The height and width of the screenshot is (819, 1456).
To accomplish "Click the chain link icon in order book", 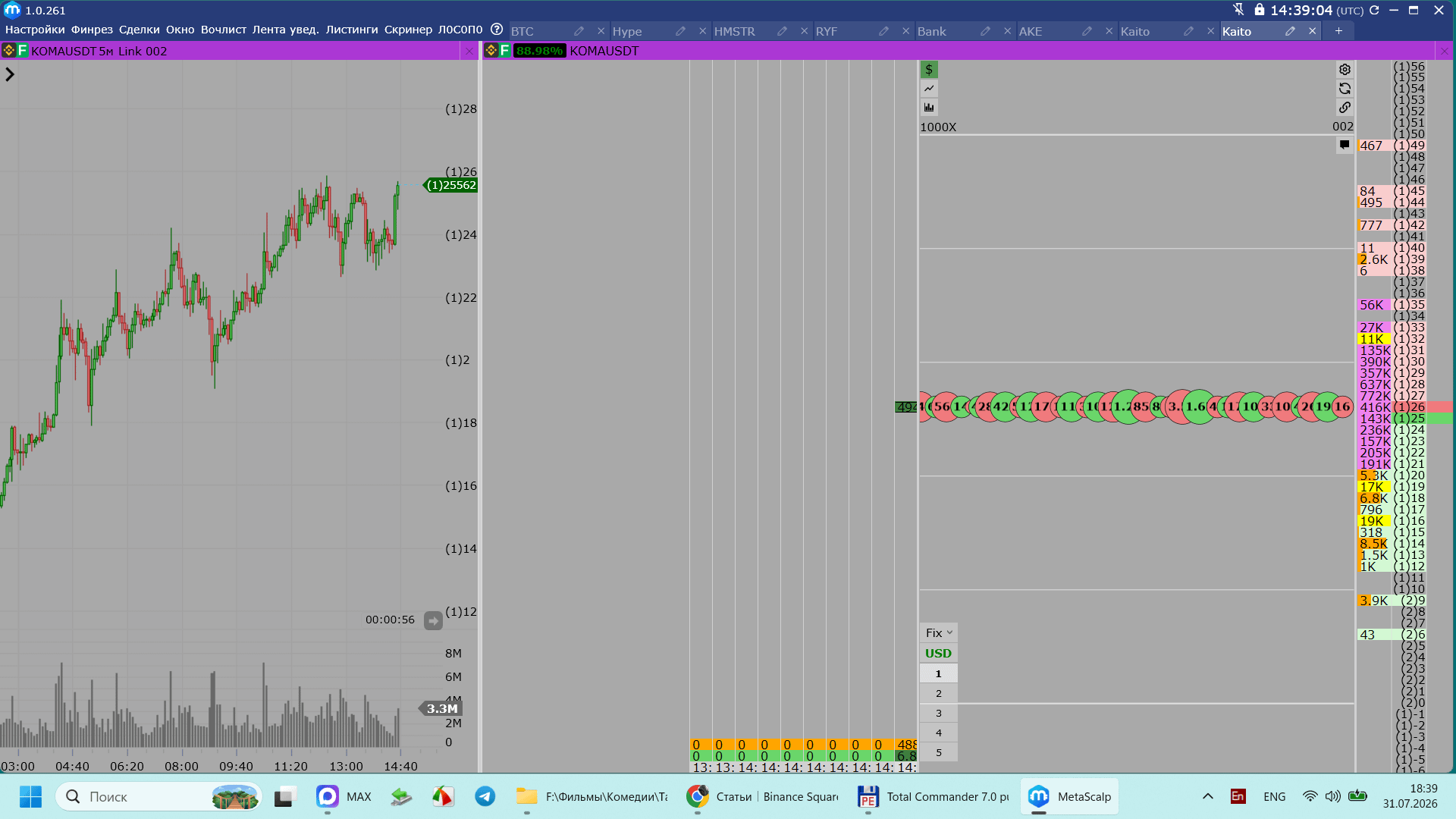I will 1345,107.
